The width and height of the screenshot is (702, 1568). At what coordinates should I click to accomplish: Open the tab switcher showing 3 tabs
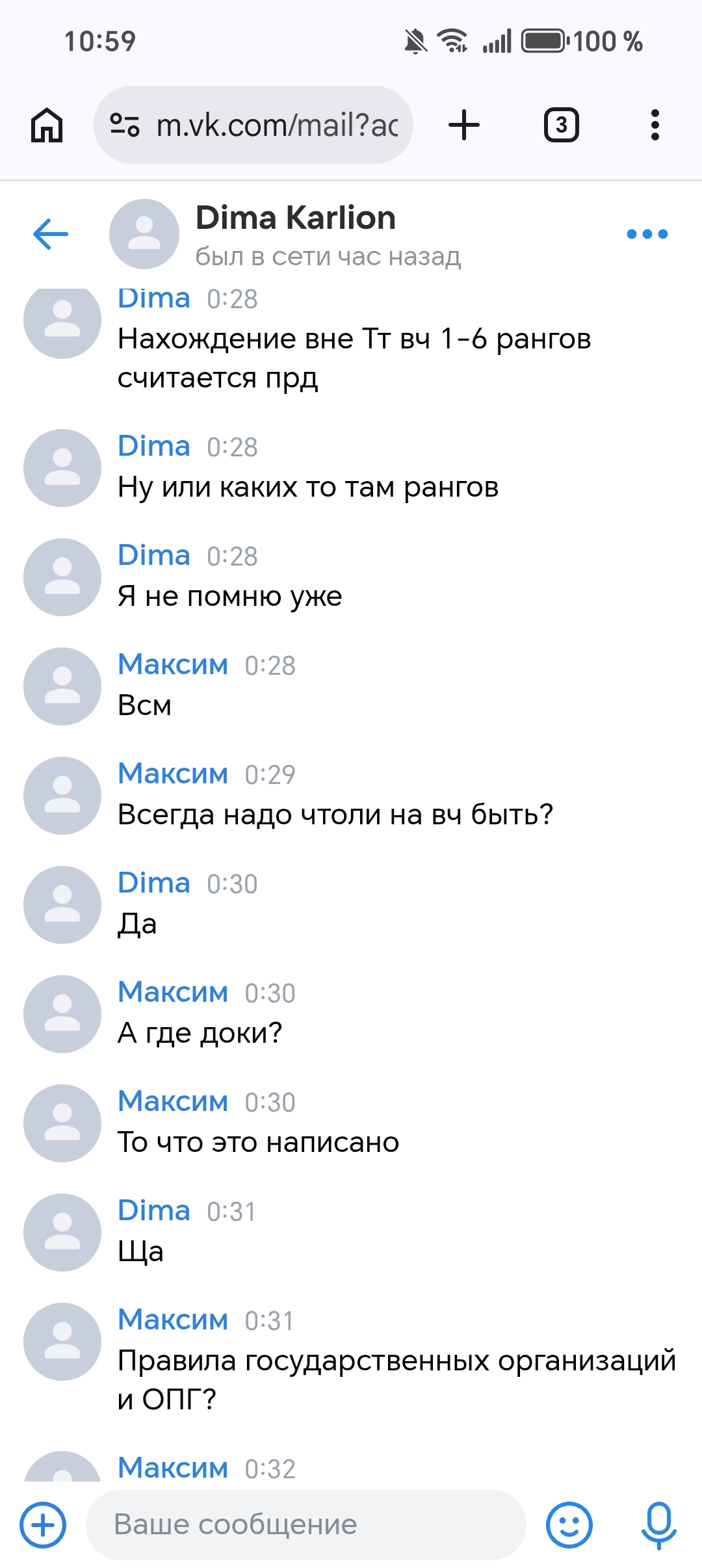point(561,125)
